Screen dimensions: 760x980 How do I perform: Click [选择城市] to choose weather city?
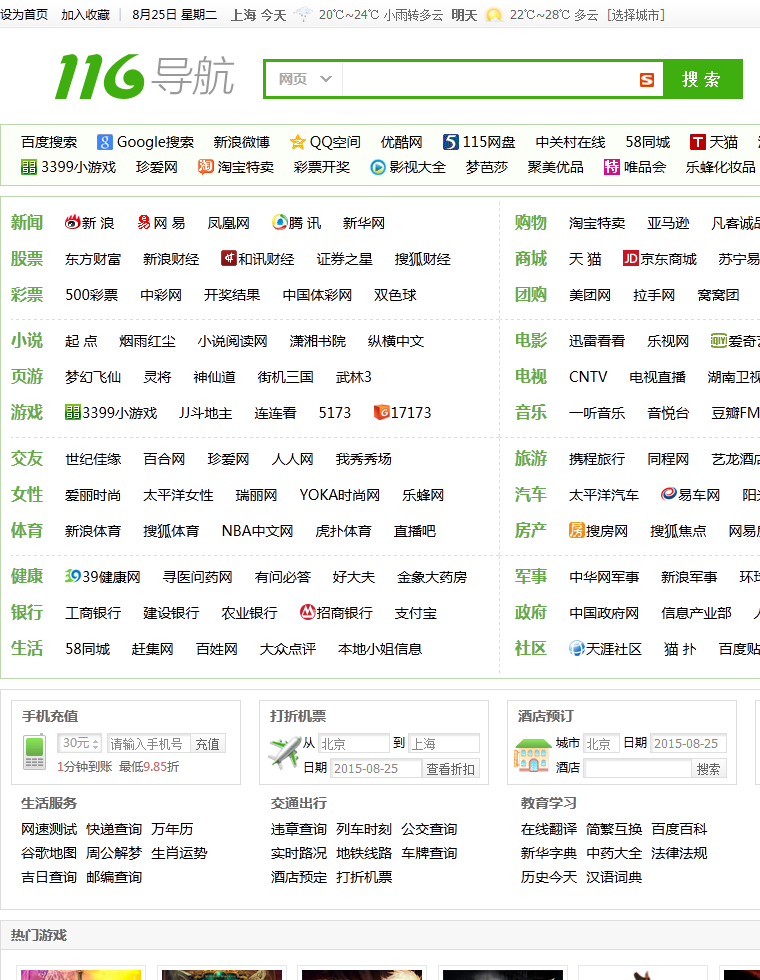[636, 15]
